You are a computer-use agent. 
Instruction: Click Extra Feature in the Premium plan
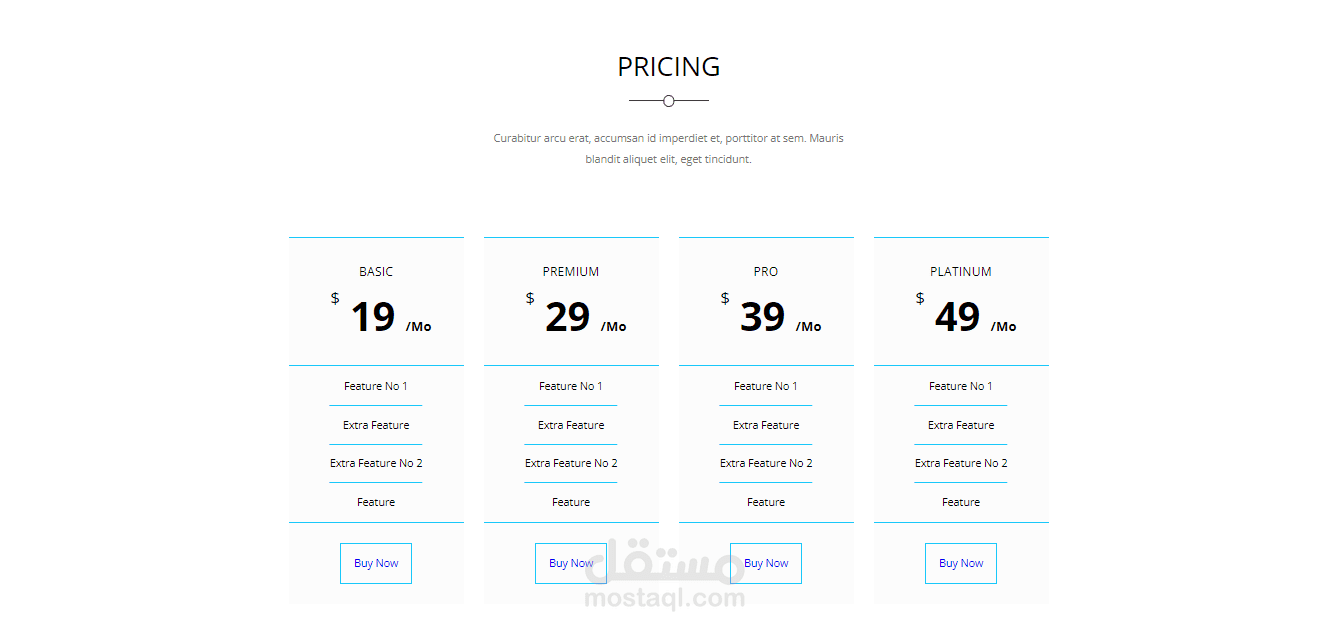coord(571,425)
